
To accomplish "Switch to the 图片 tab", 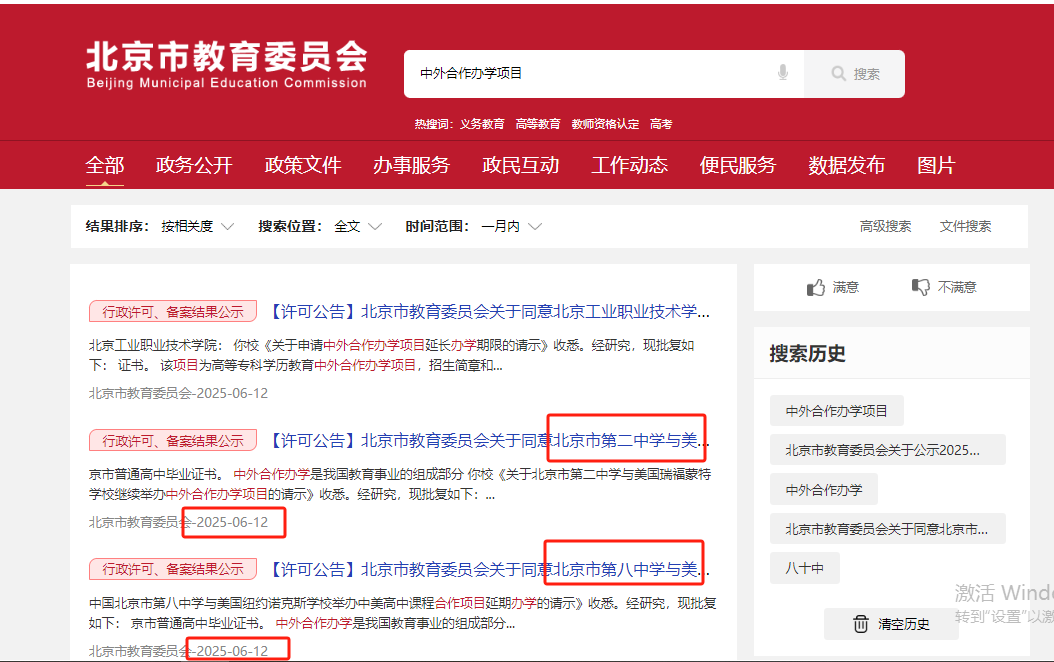I will click(936, 165).
